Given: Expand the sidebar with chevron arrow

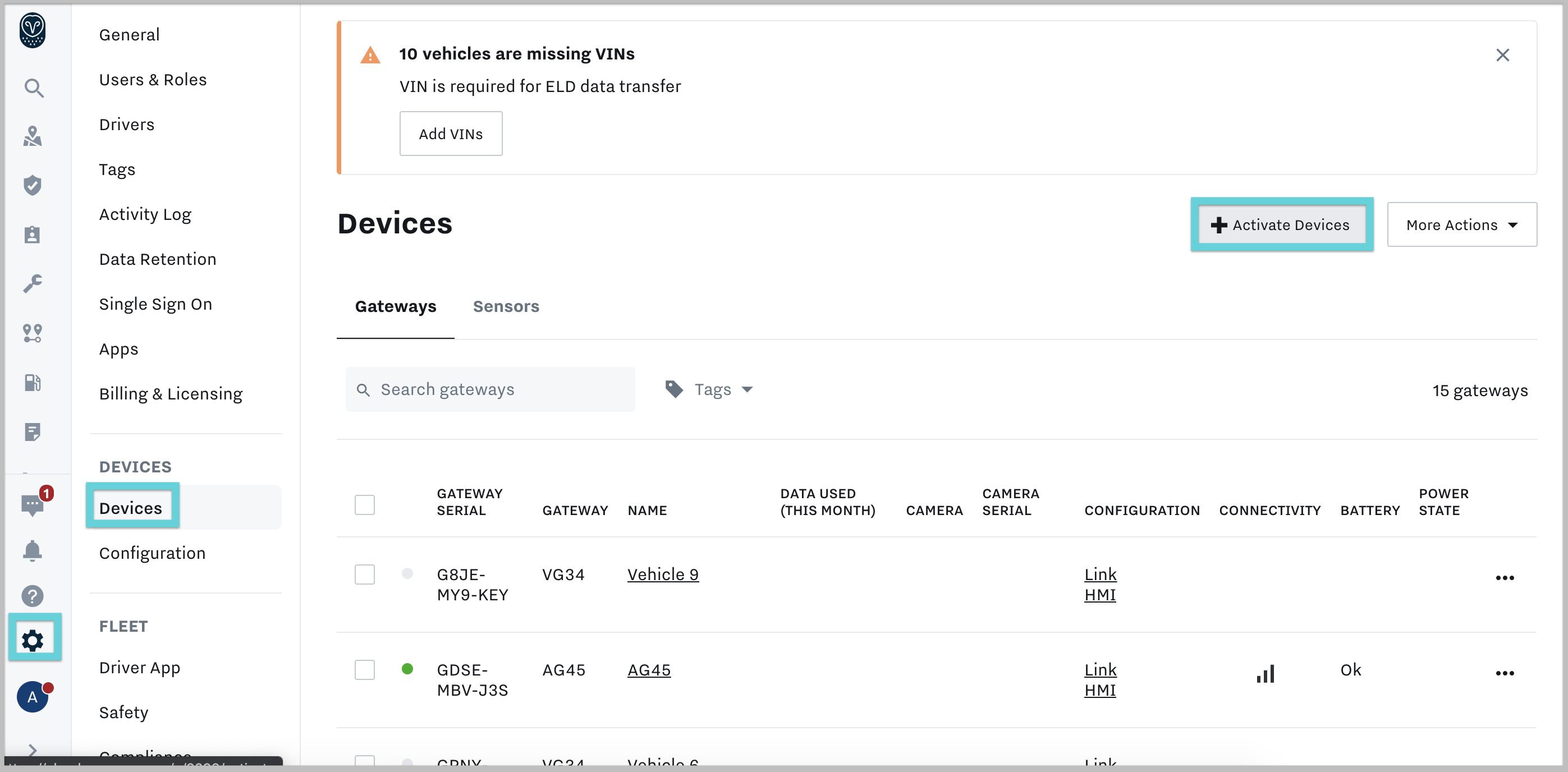Looking at the screenshot, I should pyautogui.click(x=32, y=751).
